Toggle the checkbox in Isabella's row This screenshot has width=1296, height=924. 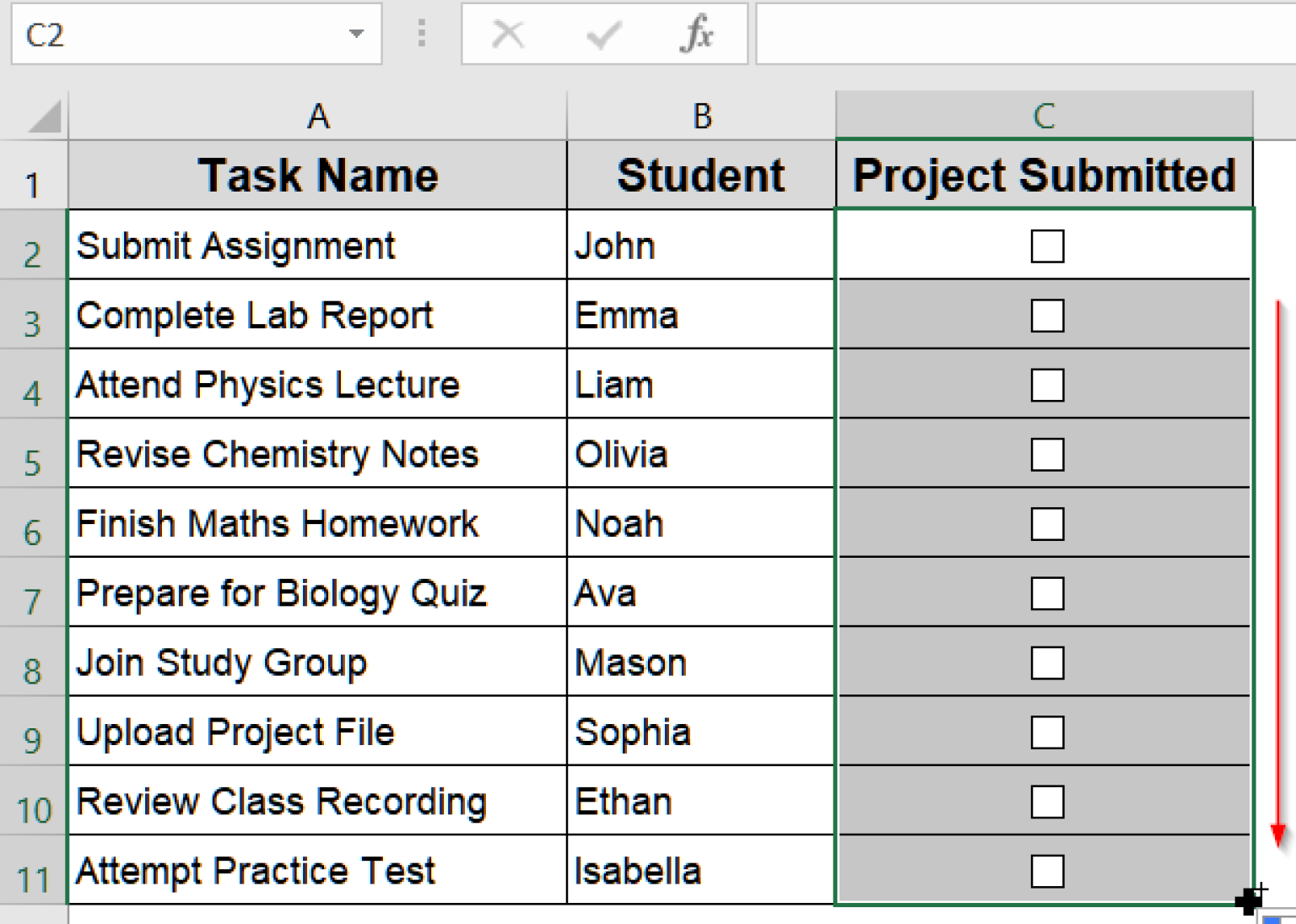(x=1047, y=871)
